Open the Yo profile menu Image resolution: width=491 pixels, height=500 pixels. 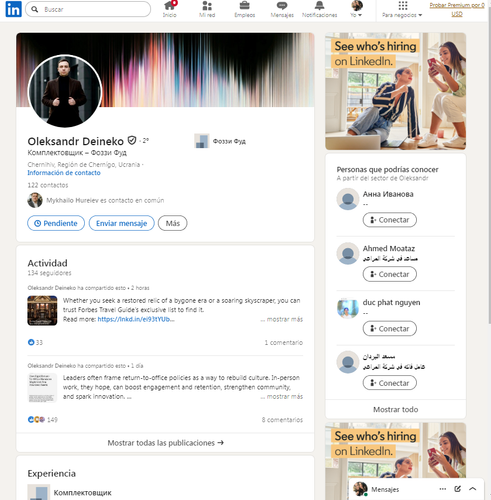(357, 9)
